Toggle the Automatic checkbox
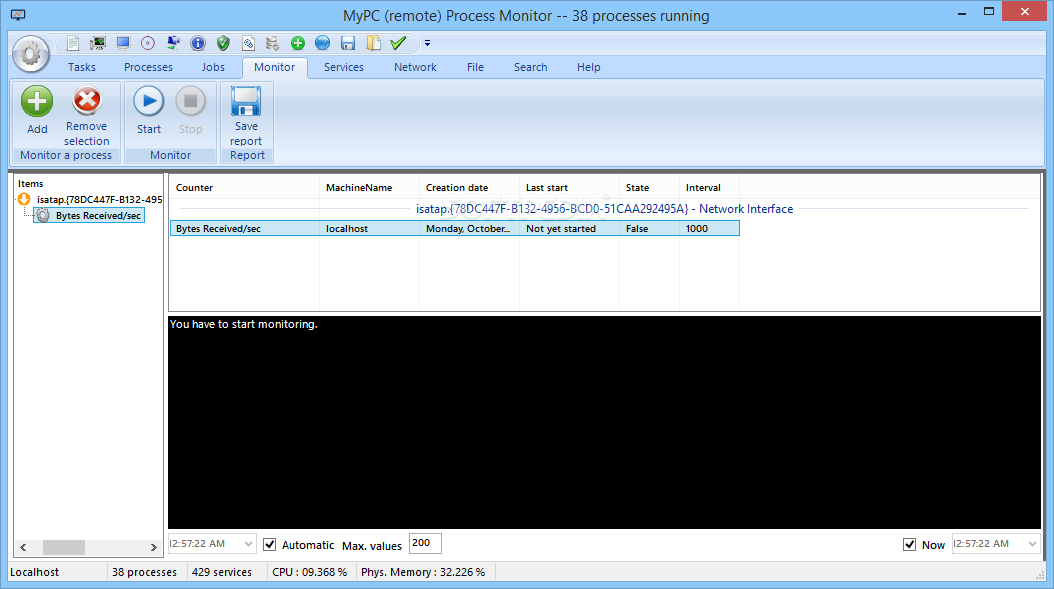Viewport: 1054px width, 589px height. pyautogui.click(x=270, y=545)
